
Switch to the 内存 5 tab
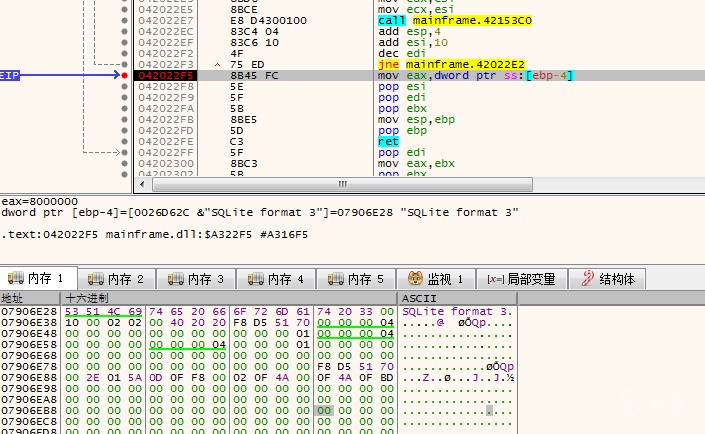[x=356, y=279]
